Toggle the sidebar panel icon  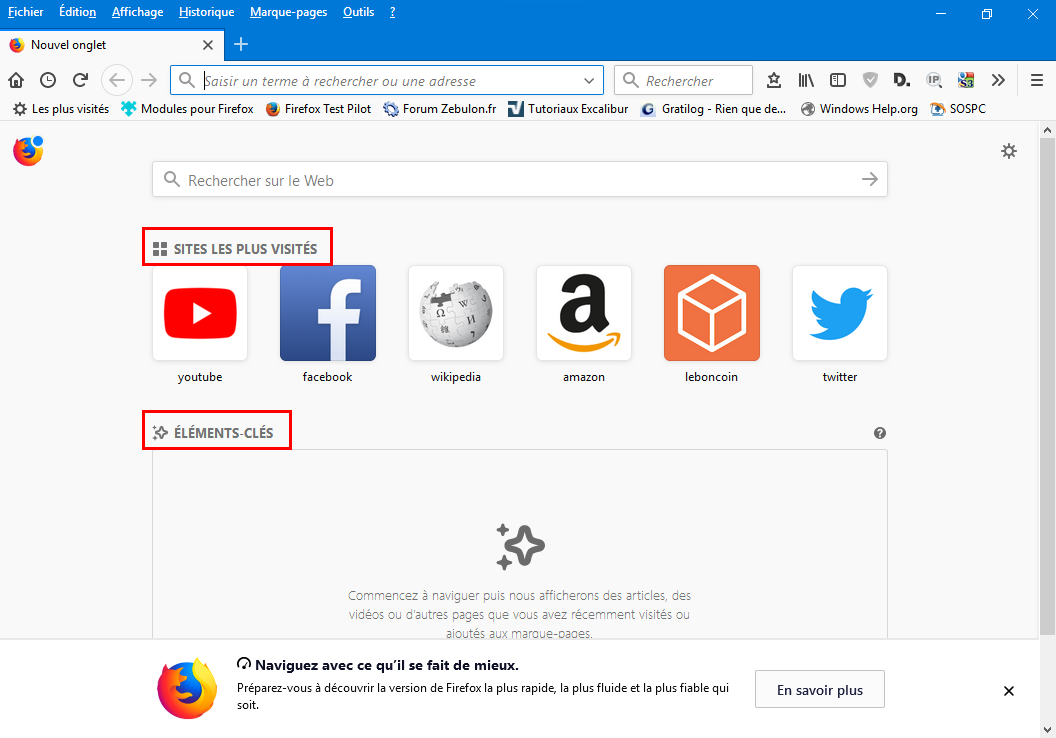point(838,80)
